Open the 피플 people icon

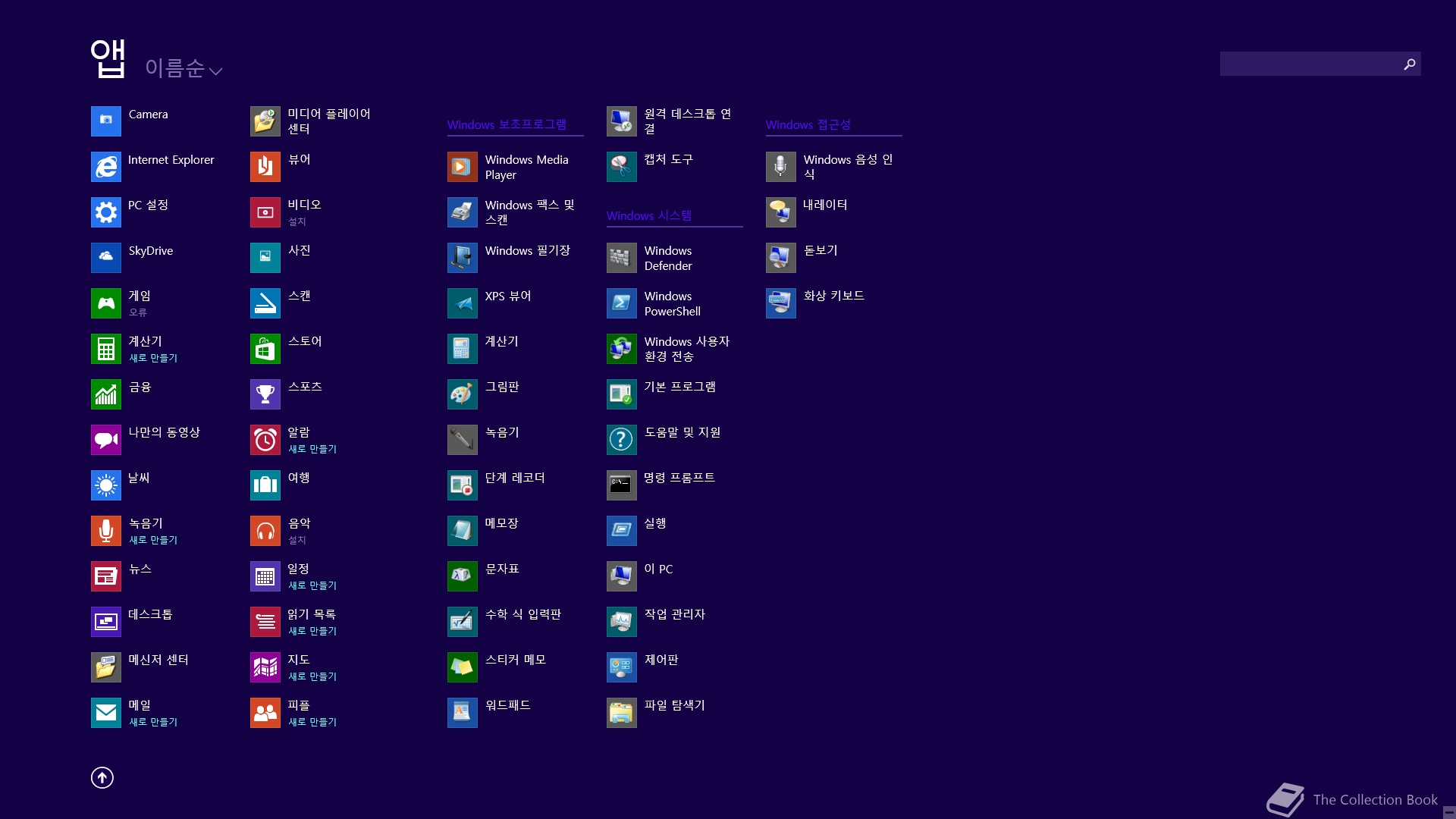(265, 713)
